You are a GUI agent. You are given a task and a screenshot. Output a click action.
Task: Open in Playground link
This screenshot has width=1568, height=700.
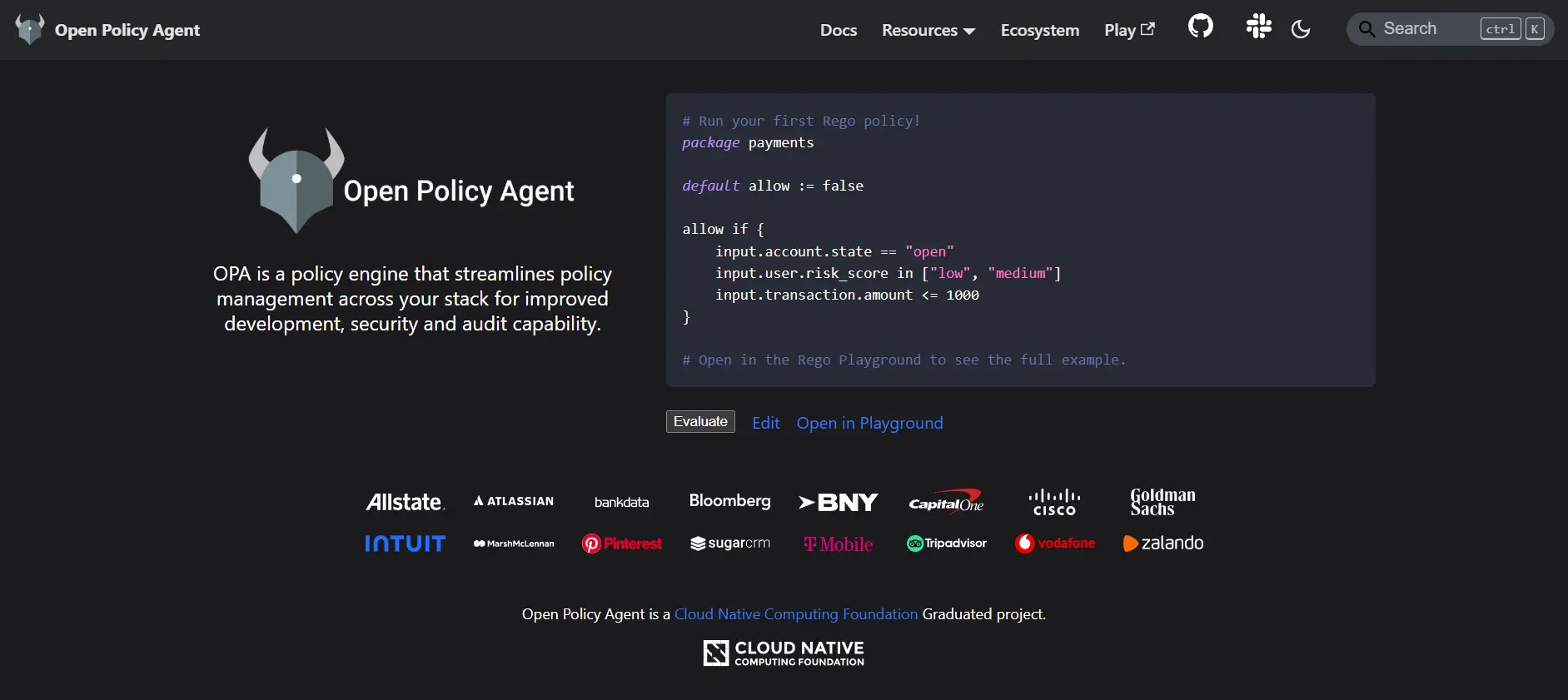pos(869,423)
